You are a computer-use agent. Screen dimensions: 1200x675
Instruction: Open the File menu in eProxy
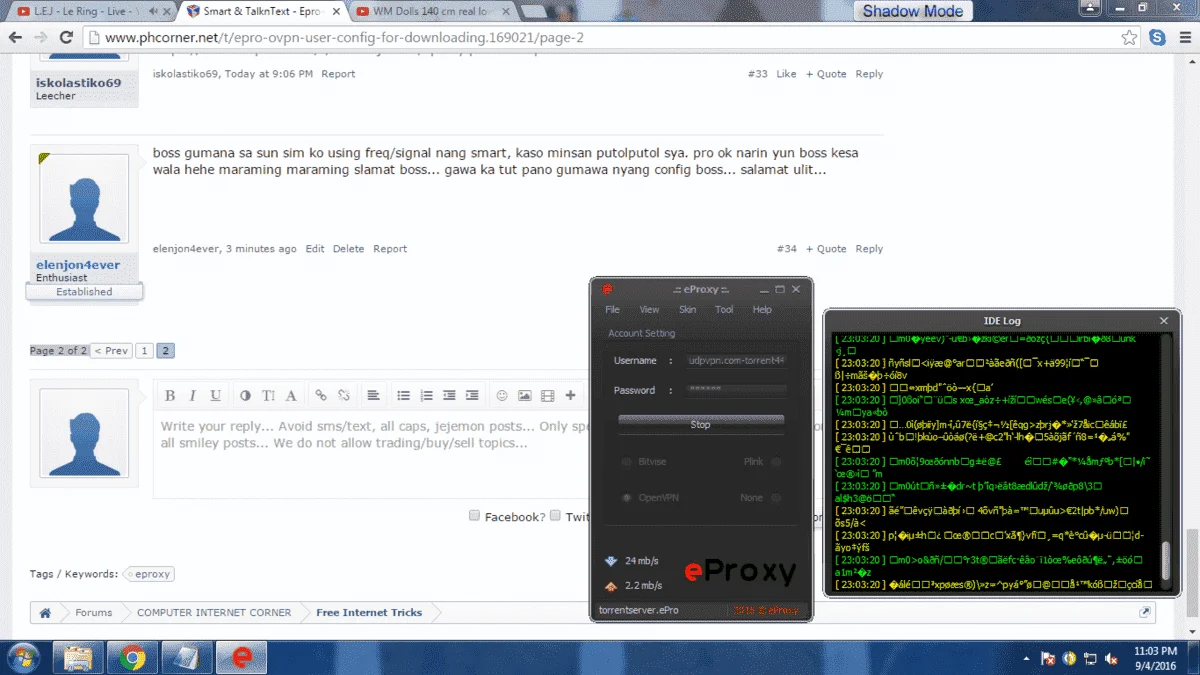(x=612, y=310)
